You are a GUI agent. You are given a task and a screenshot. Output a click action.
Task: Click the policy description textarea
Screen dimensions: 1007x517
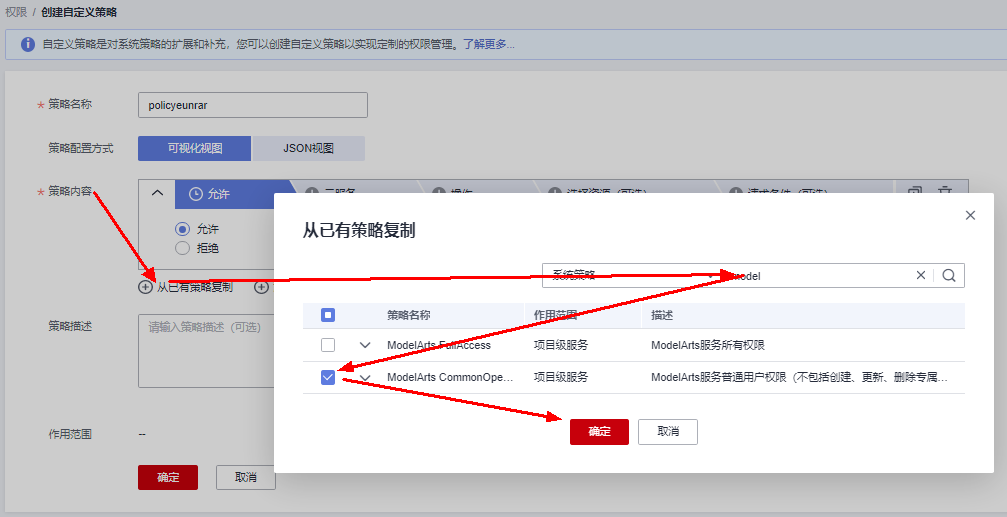(x=206, y=351)
